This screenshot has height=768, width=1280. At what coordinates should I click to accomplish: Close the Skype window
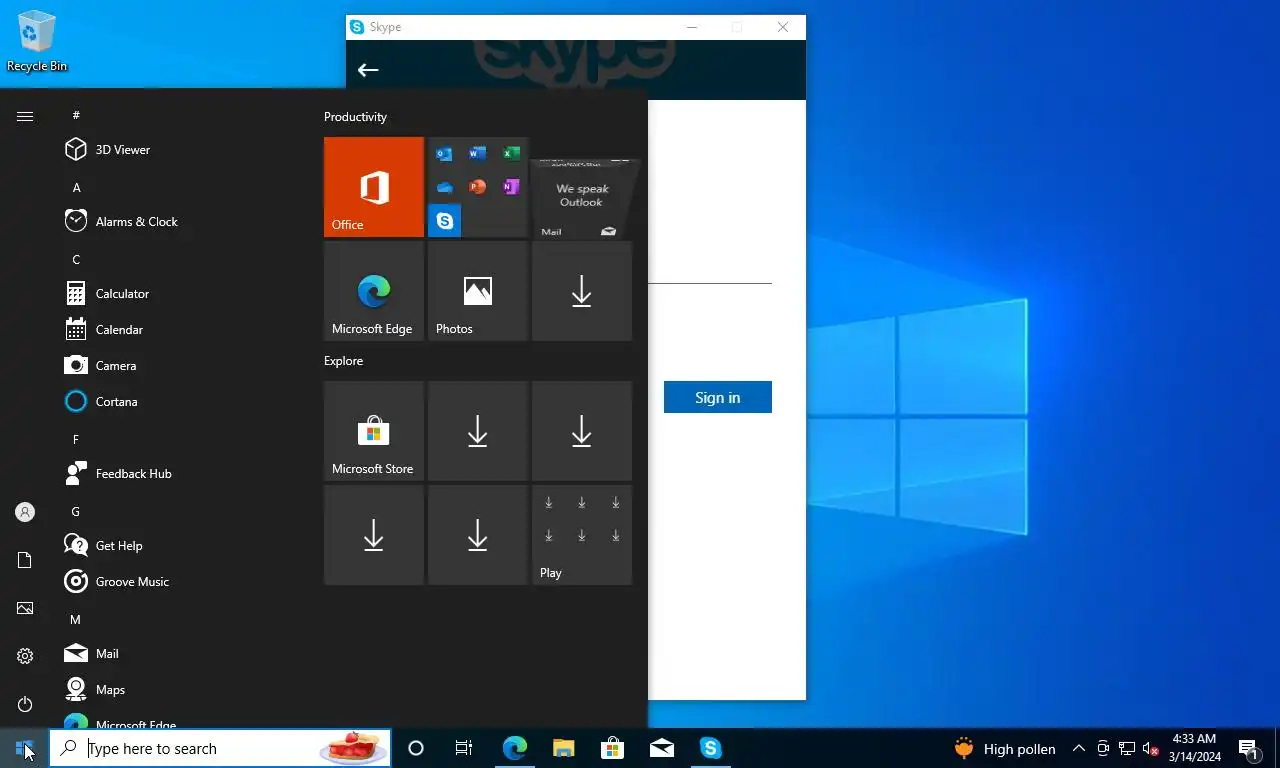point(783,27)
